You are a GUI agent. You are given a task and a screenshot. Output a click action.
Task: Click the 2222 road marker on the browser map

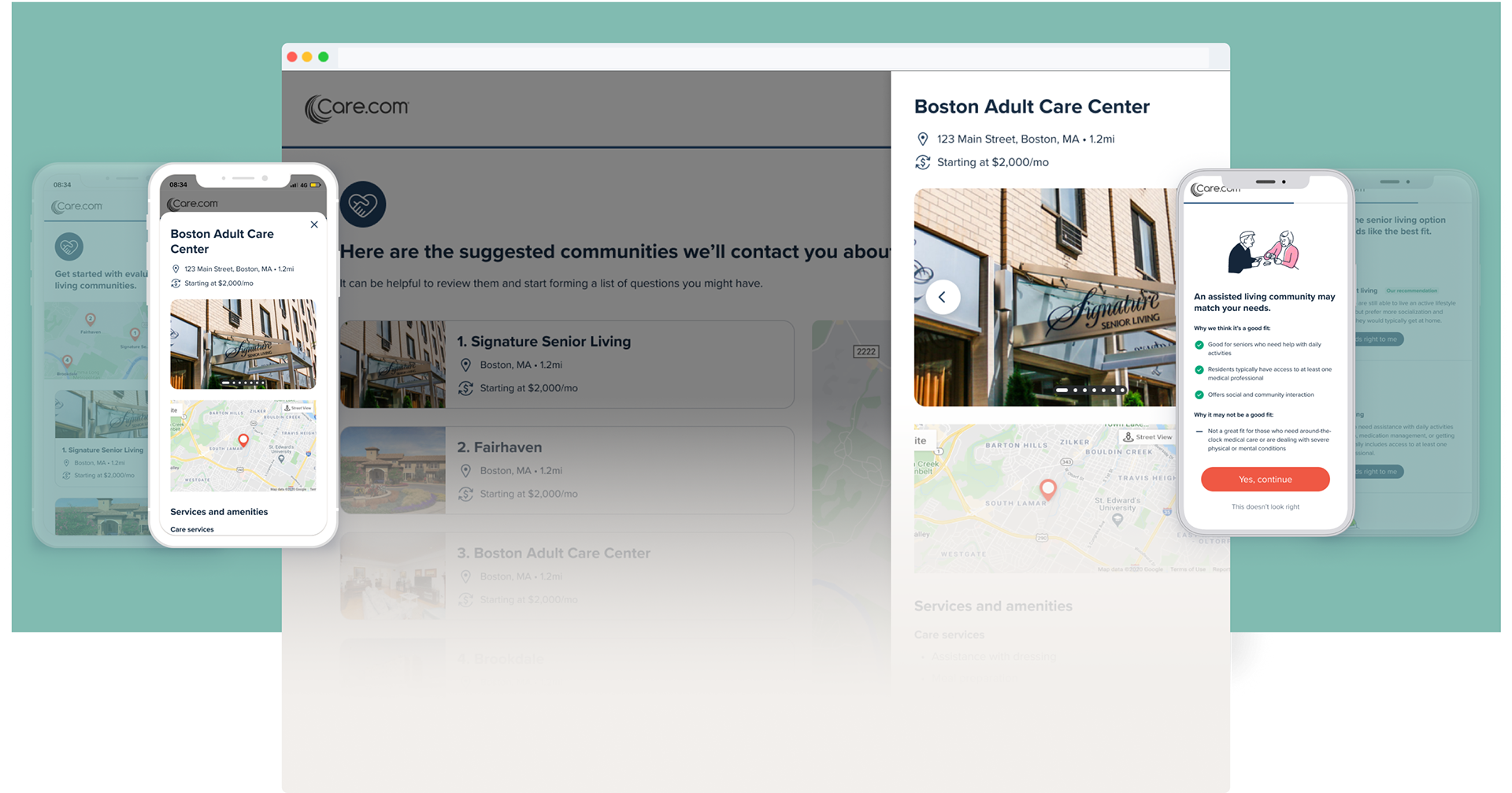[866, 352]
